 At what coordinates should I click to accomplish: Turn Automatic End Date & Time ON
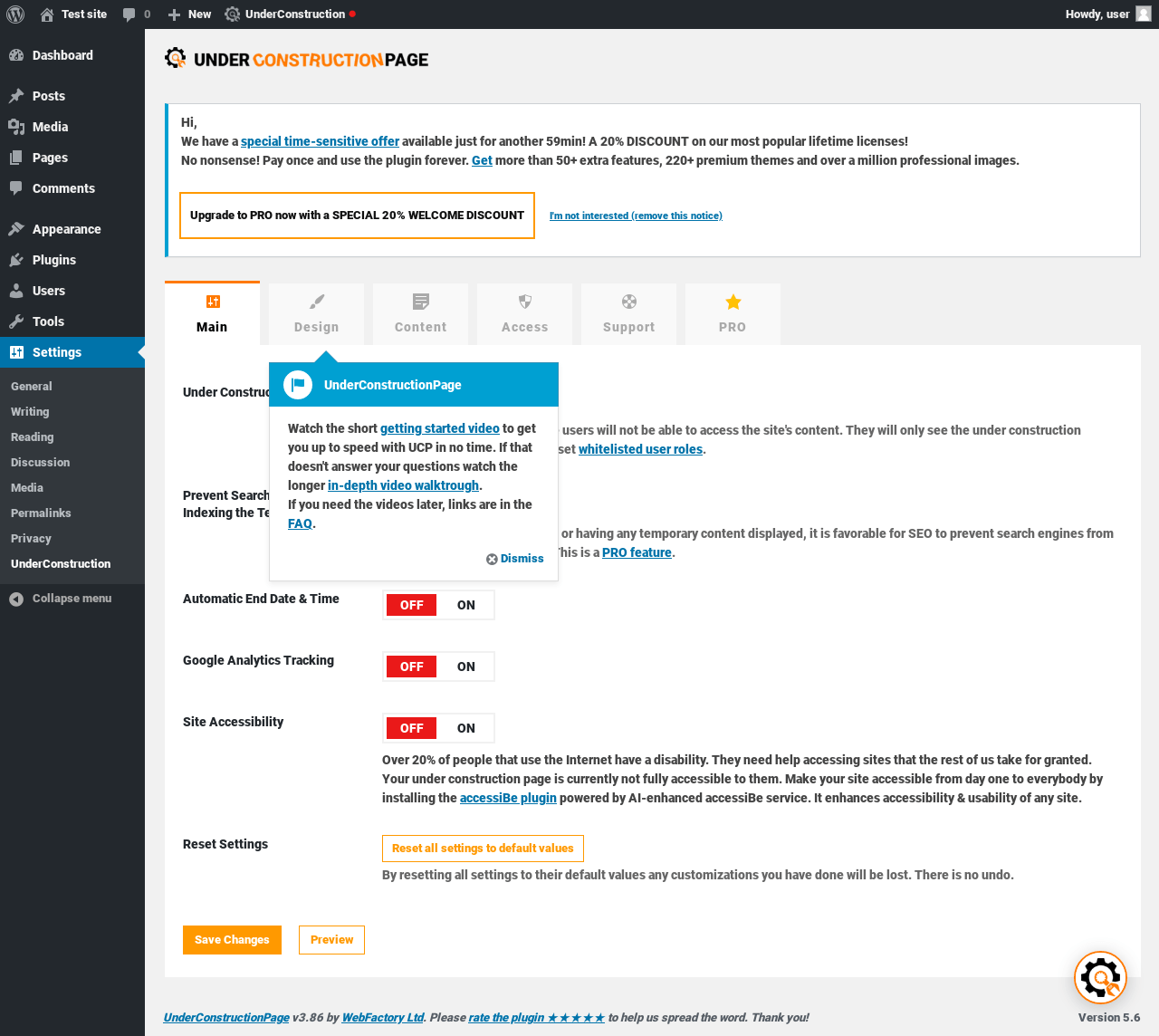pyautogui.click(x=466, y=605)
